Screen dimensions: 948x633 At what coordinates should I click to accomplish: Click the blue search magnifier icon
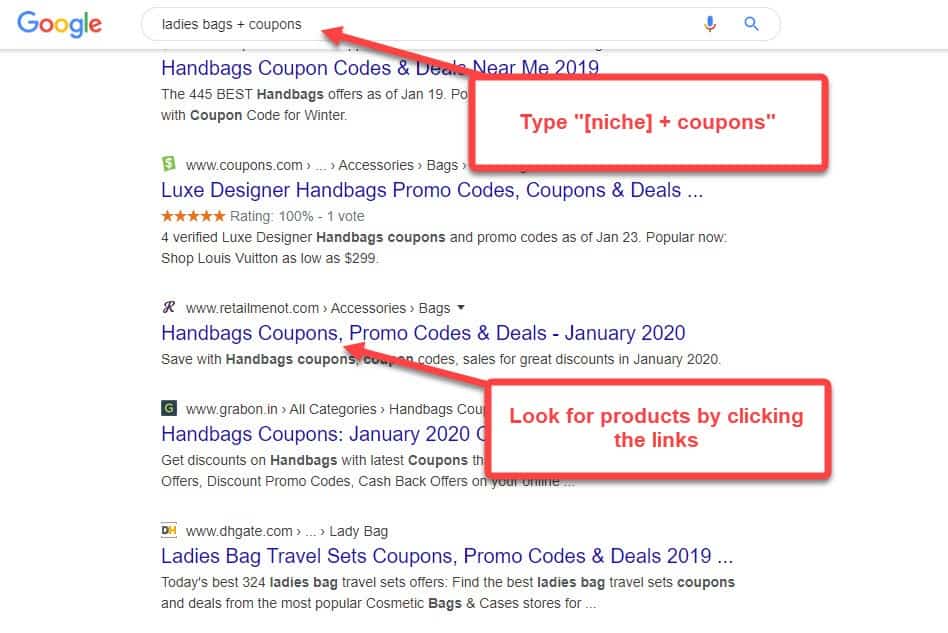pyautogui.click(x=752, y=24)
